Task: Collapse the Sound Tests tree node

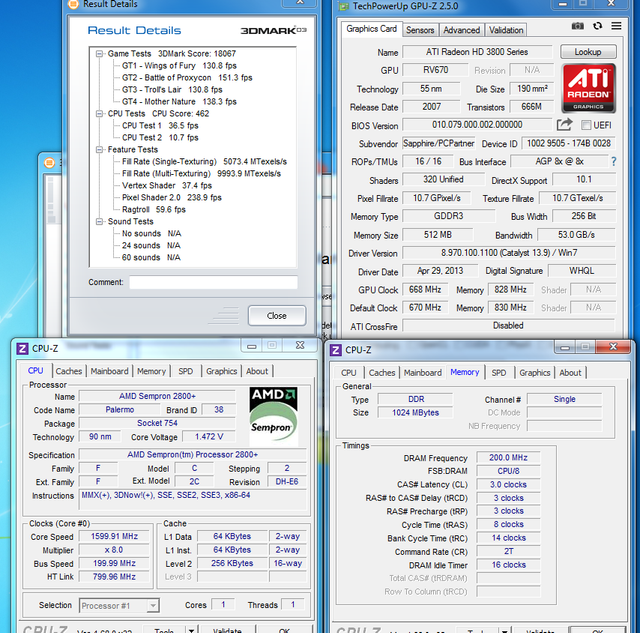Action: point(99,222)
